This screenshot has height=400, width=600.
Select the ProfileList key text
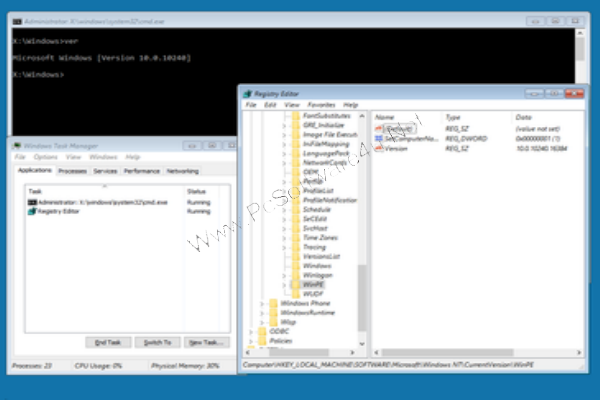[x=318, y=191]
